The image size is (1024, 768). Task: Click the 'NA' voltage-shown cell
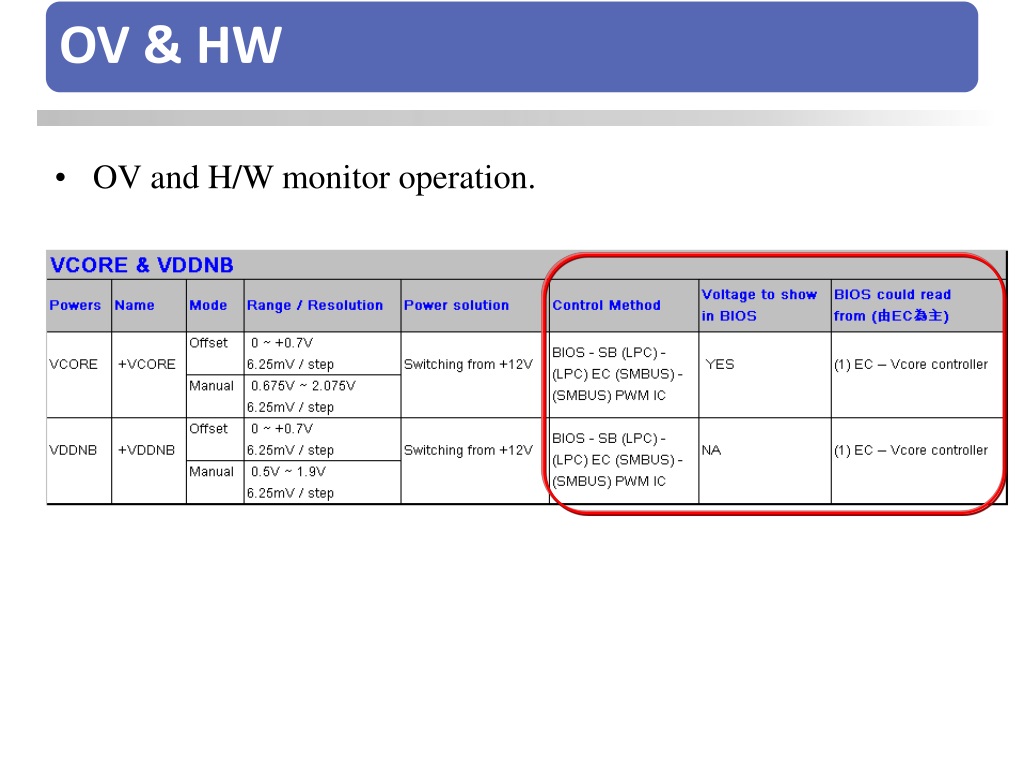pyautogui.click(x=711, y=450)
